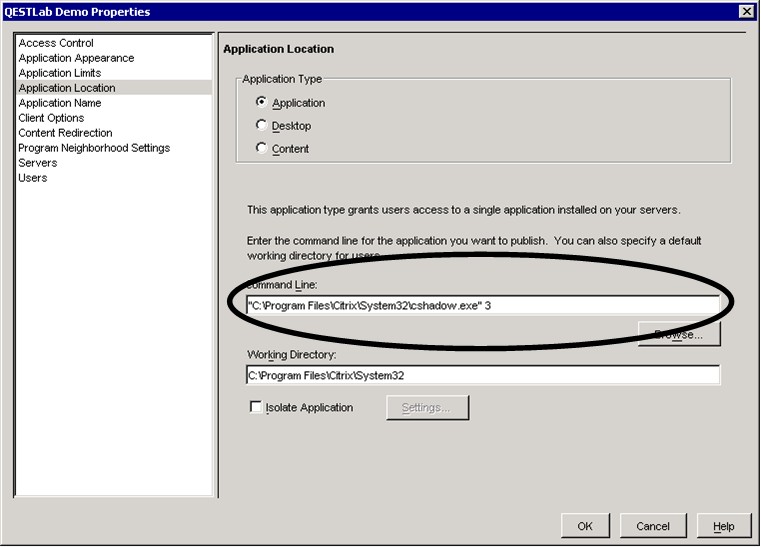Open the Servers page
Viewport: 761px width, 547px height.
tap(38, 163)
